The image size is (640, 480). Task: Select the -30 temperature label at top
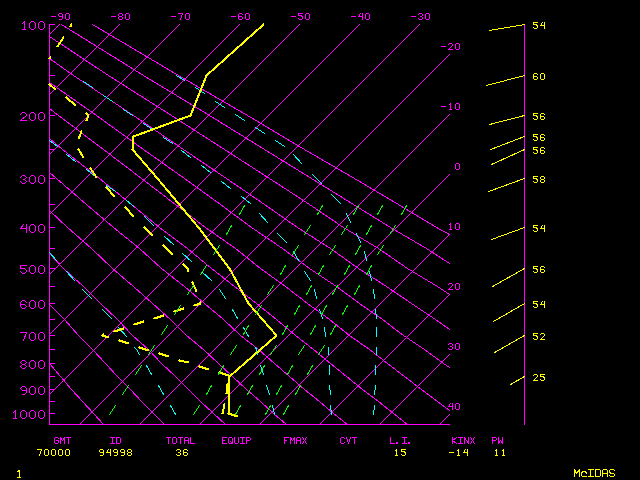point(420,17)
